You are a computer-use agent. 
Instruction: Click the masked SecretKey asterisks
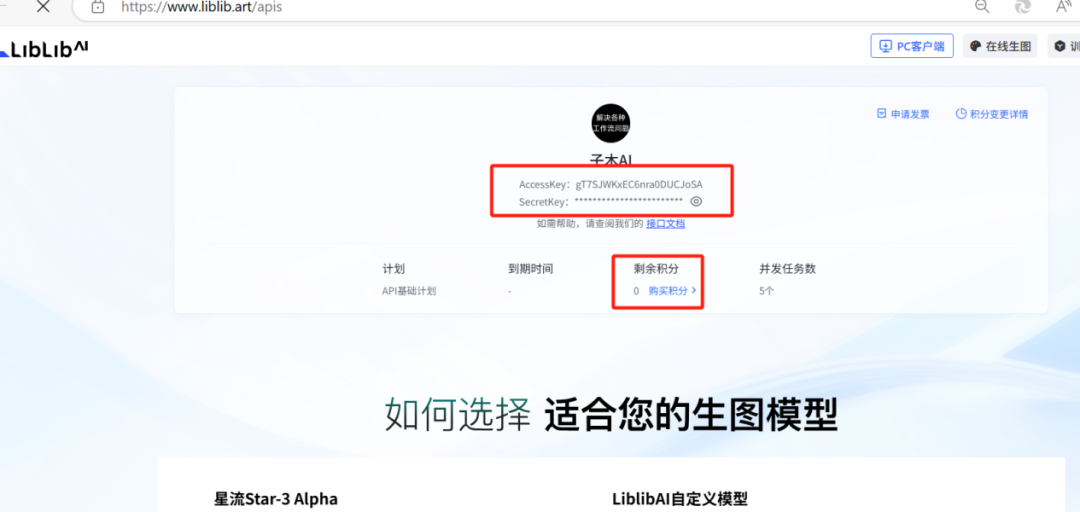click(629, 201)
